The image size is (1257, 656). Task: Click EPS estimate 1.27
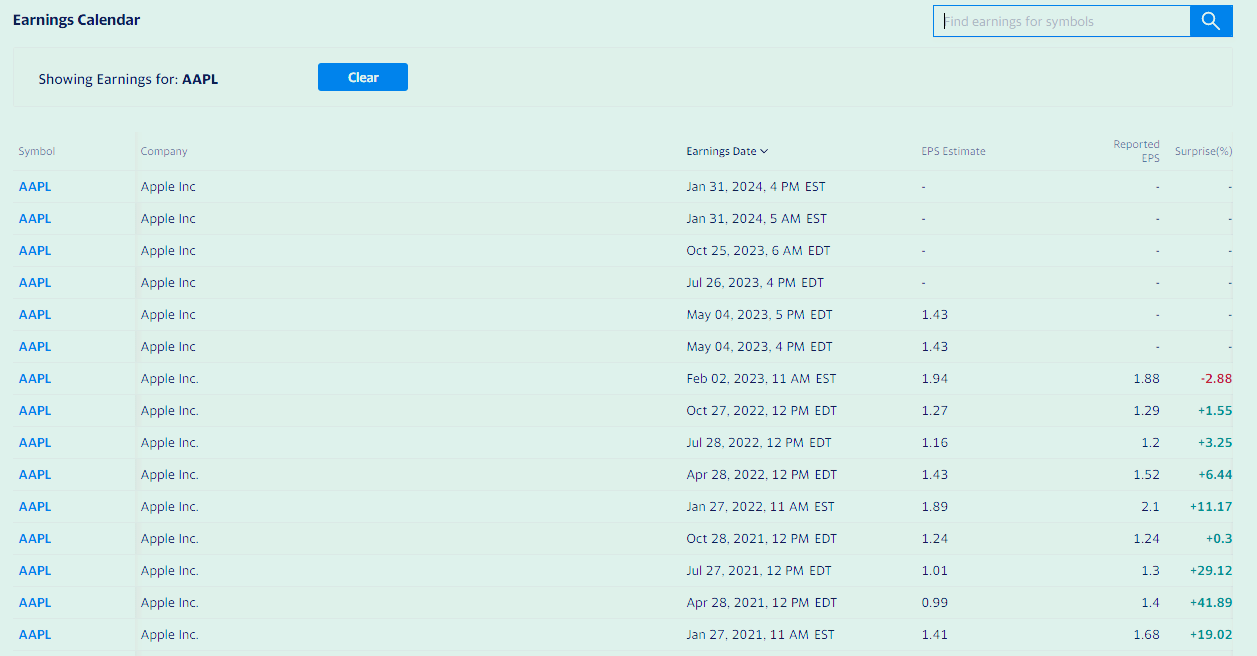pos(934,411)
